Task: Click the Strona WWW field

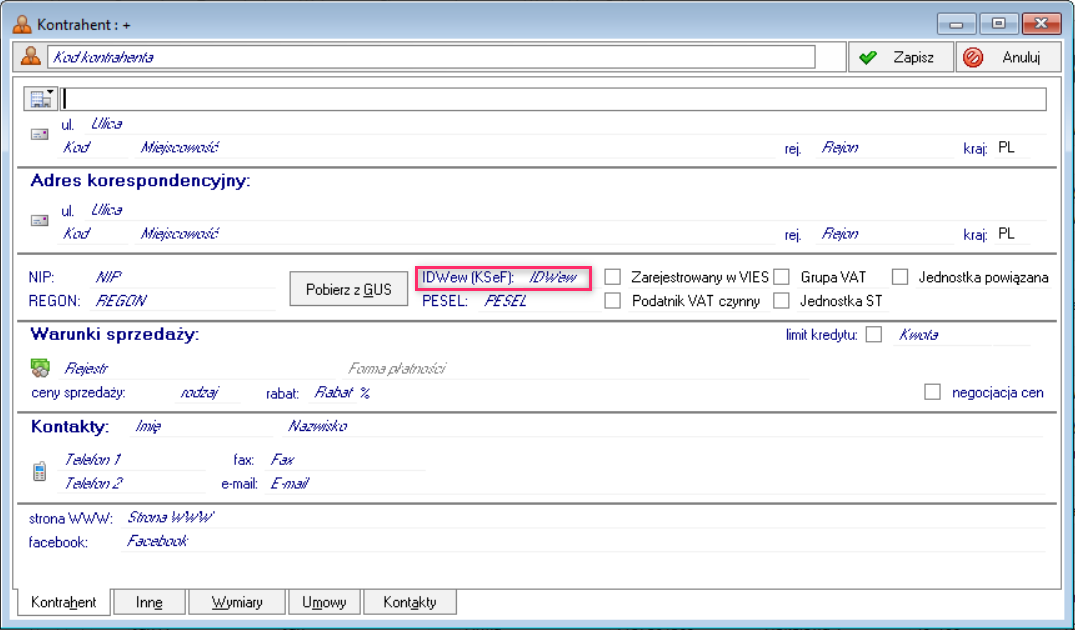Action: point(584,518)
